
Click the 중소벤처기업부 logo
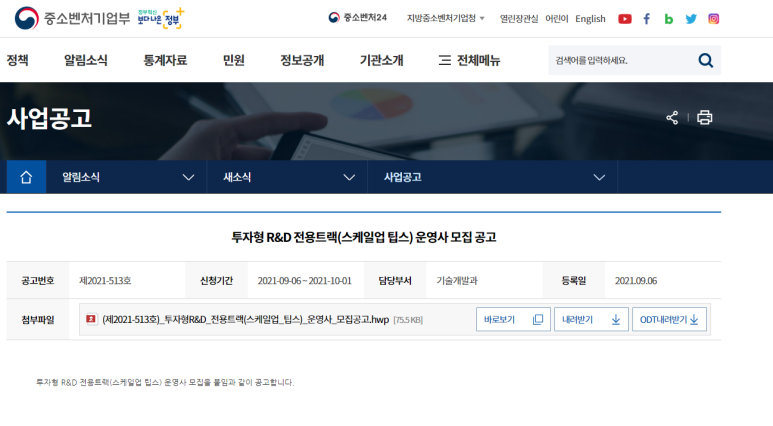point(72,18)
